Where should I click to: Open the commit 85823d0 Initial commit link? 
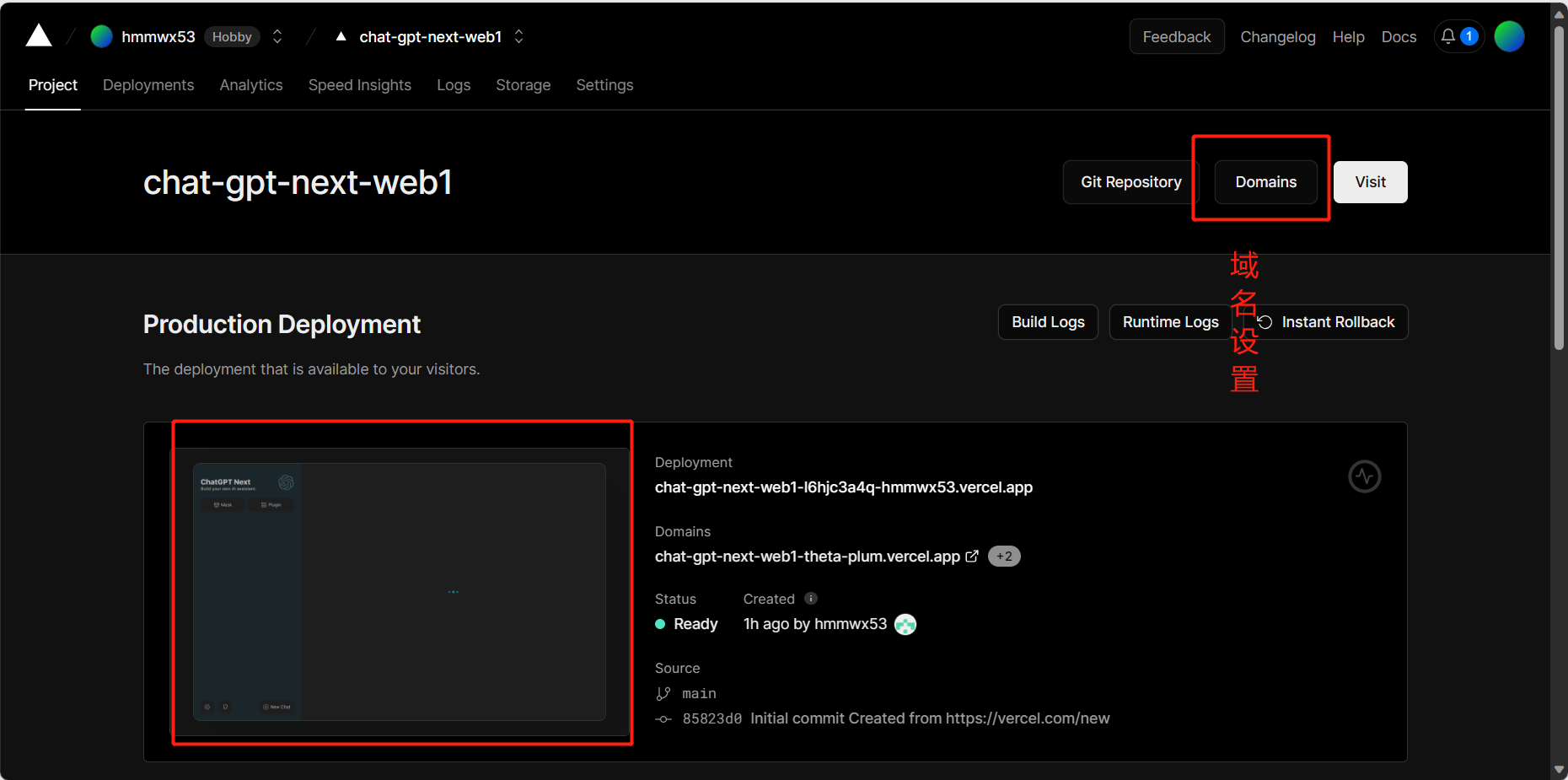point(896,718)
